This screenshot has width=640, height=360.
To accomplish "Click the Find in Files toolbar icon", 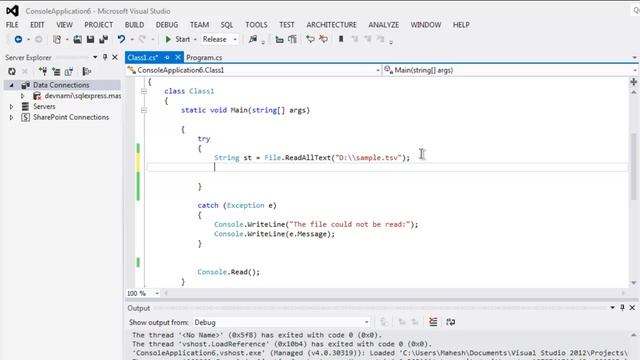I will click(253, 39).
